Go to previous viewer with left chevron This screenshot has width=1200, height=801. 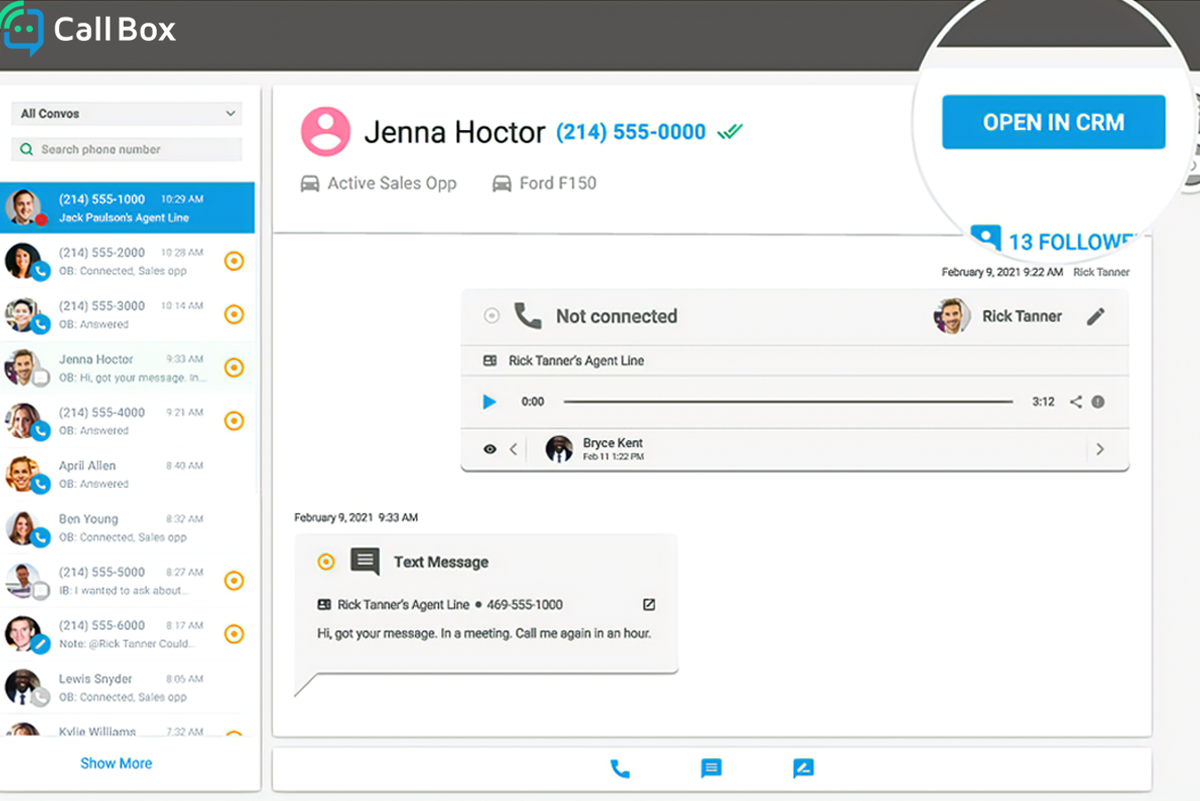pos(513,449)
